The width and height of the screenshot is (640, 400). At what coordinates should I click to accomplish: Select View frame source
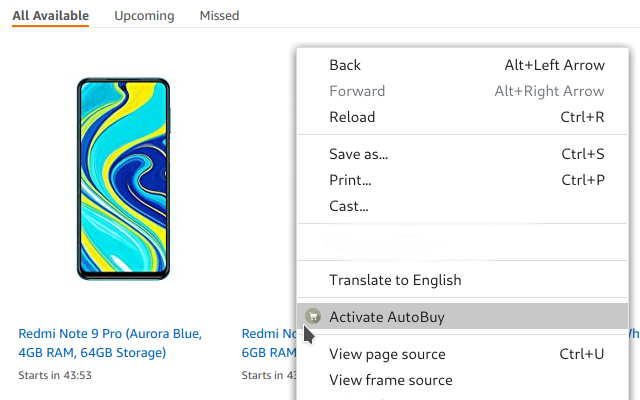click(x=390, y=380)
